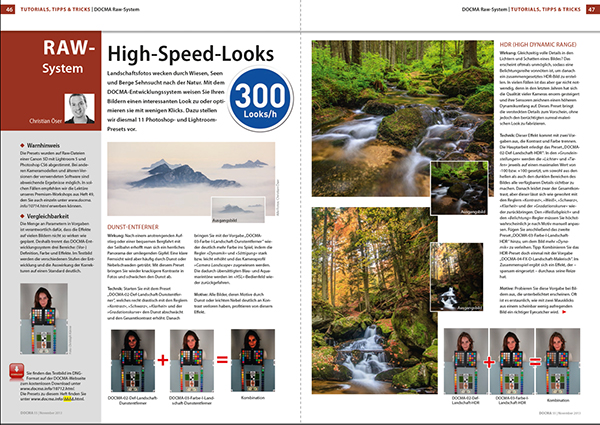600x425 pixels.
Task: Click the right page TUTORIALS, TIPPS & TRICKS header
Action: pos(546,9)
